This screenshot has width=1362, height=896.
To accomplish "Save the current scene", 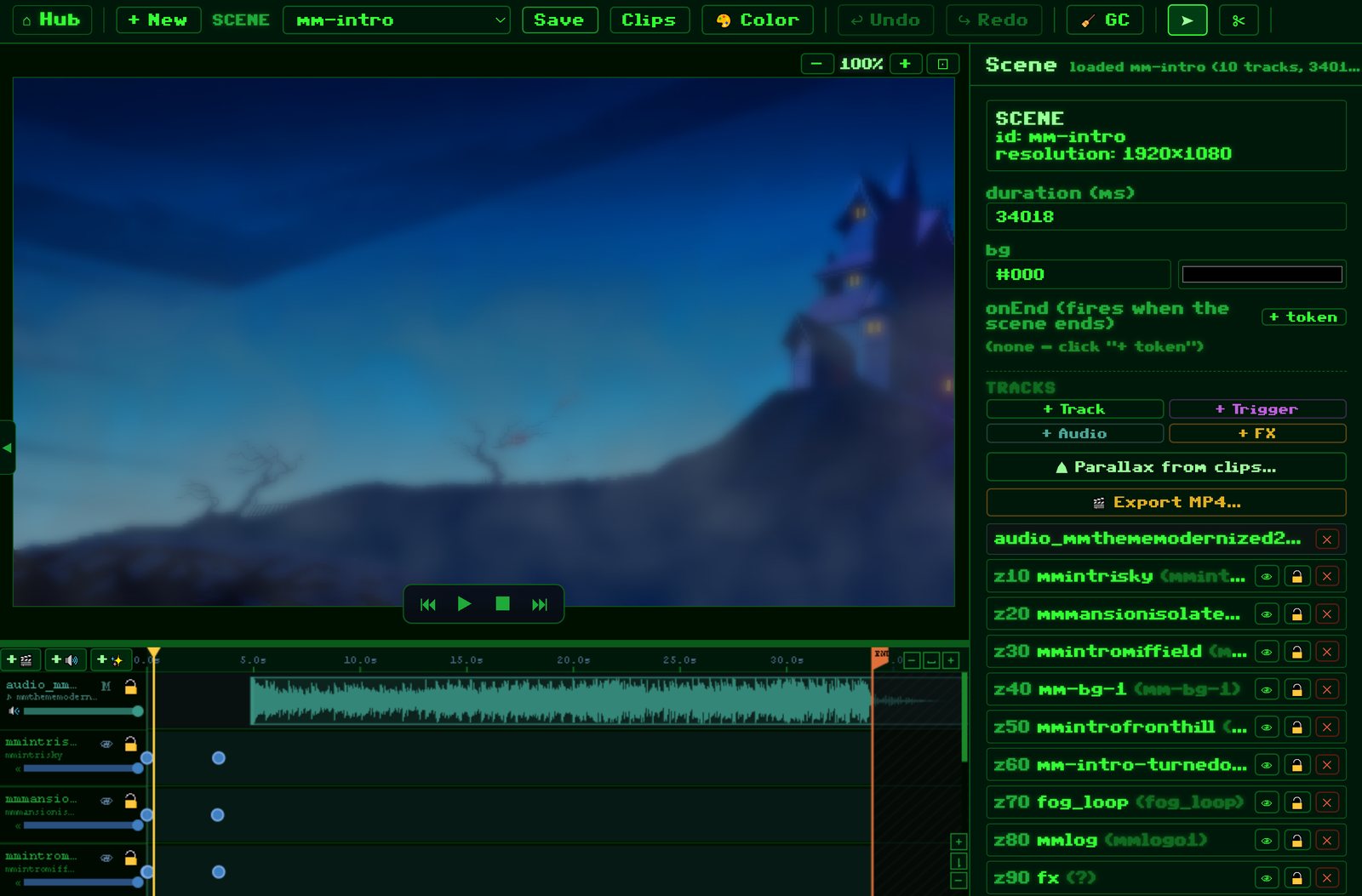I will [x=559, y=20].
